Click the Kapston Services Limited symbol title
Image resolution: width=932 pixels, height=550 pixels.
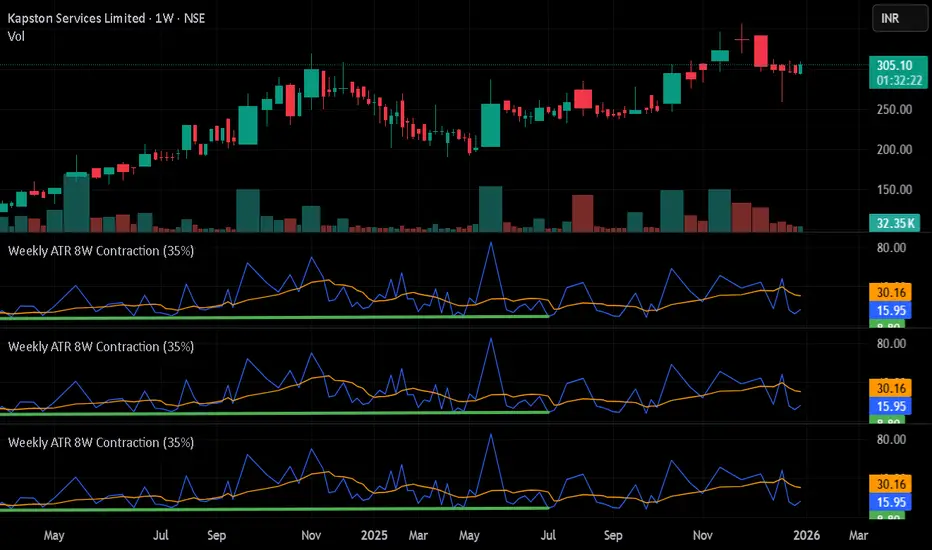point(76,18)
